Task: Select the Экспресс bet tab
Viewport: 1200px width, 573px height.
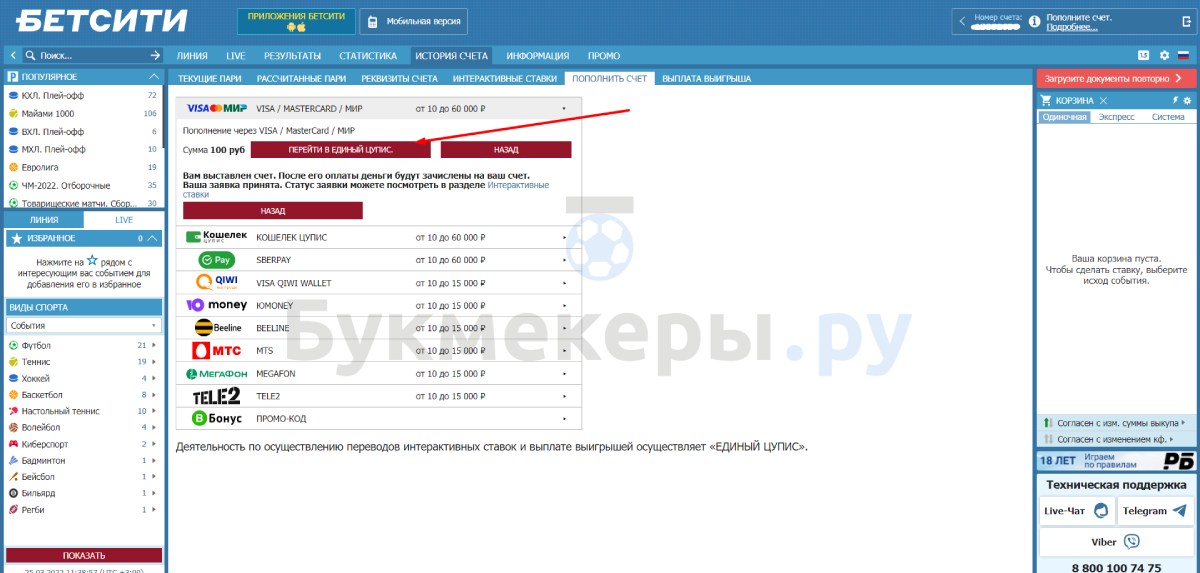Action: click(1116, 117)
